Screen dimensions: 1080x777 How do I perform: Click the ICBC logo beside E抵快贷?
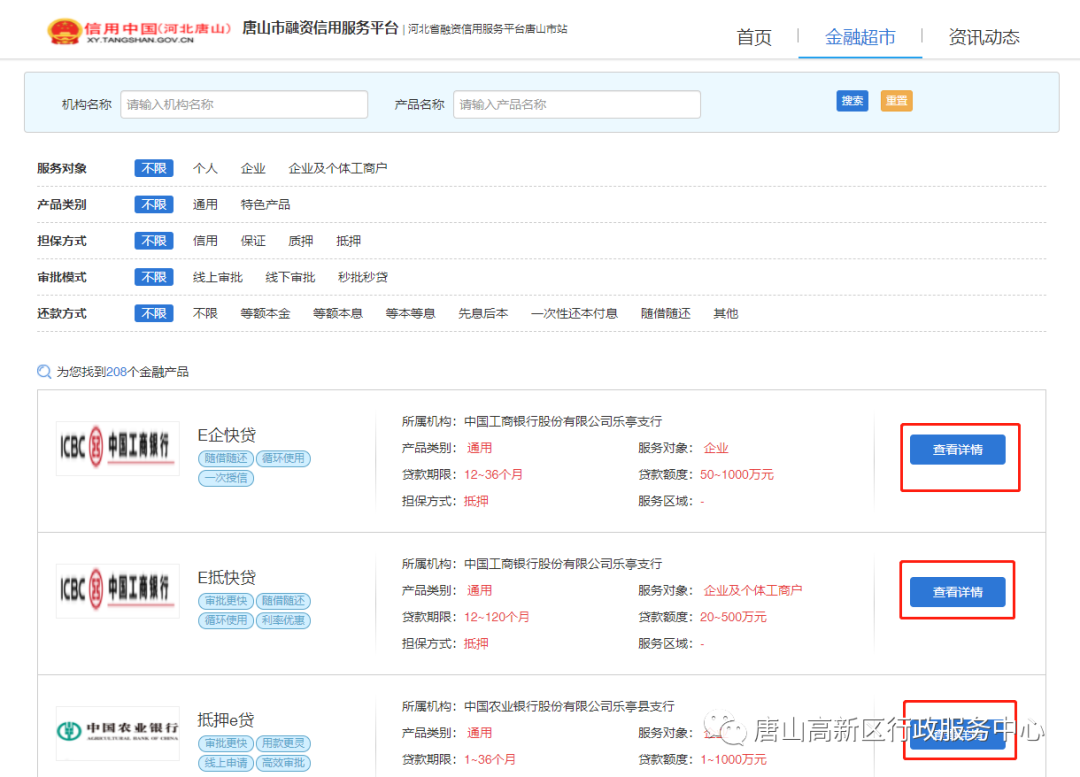click(118, 591)
